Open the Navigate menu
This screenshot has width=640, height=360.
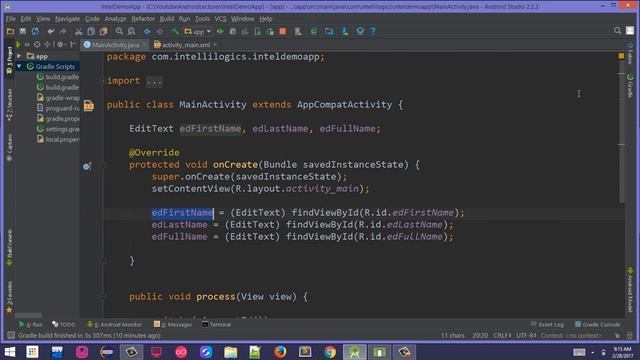67,19
